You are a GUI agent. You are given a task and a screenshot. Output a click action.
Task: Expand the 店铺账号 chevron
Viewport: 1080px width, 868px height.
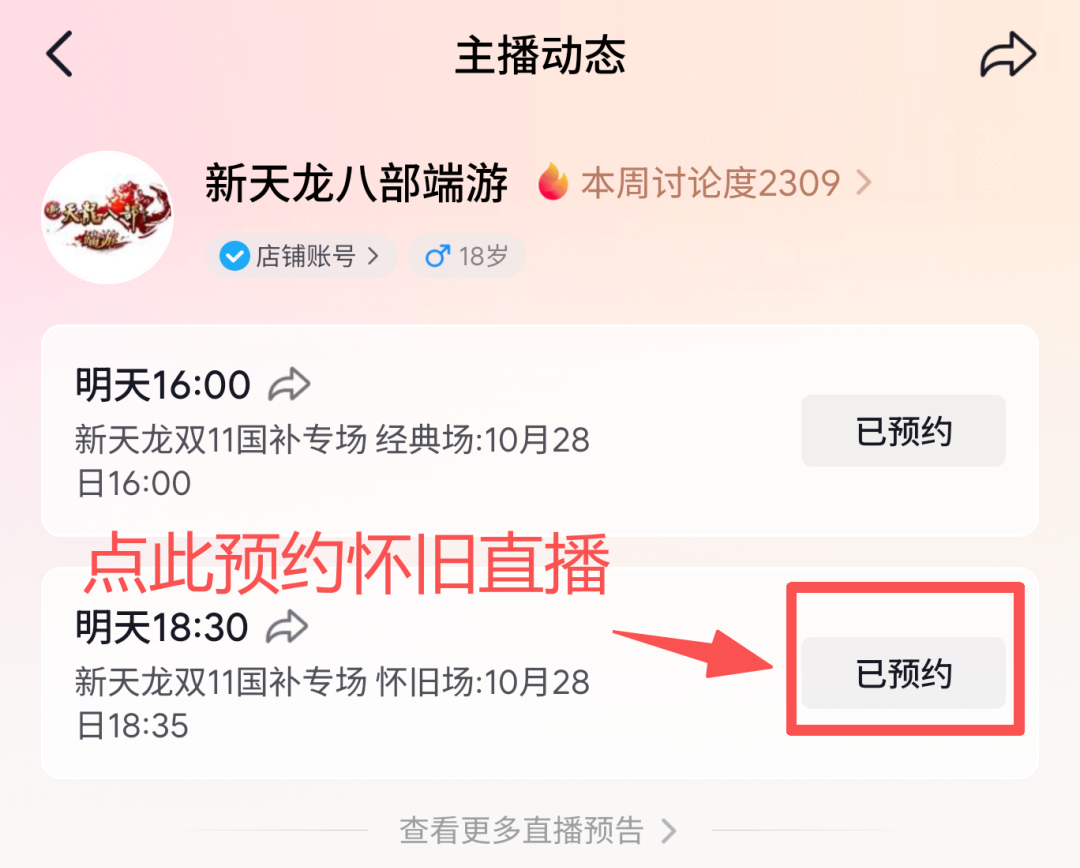(x=373, y=256)
